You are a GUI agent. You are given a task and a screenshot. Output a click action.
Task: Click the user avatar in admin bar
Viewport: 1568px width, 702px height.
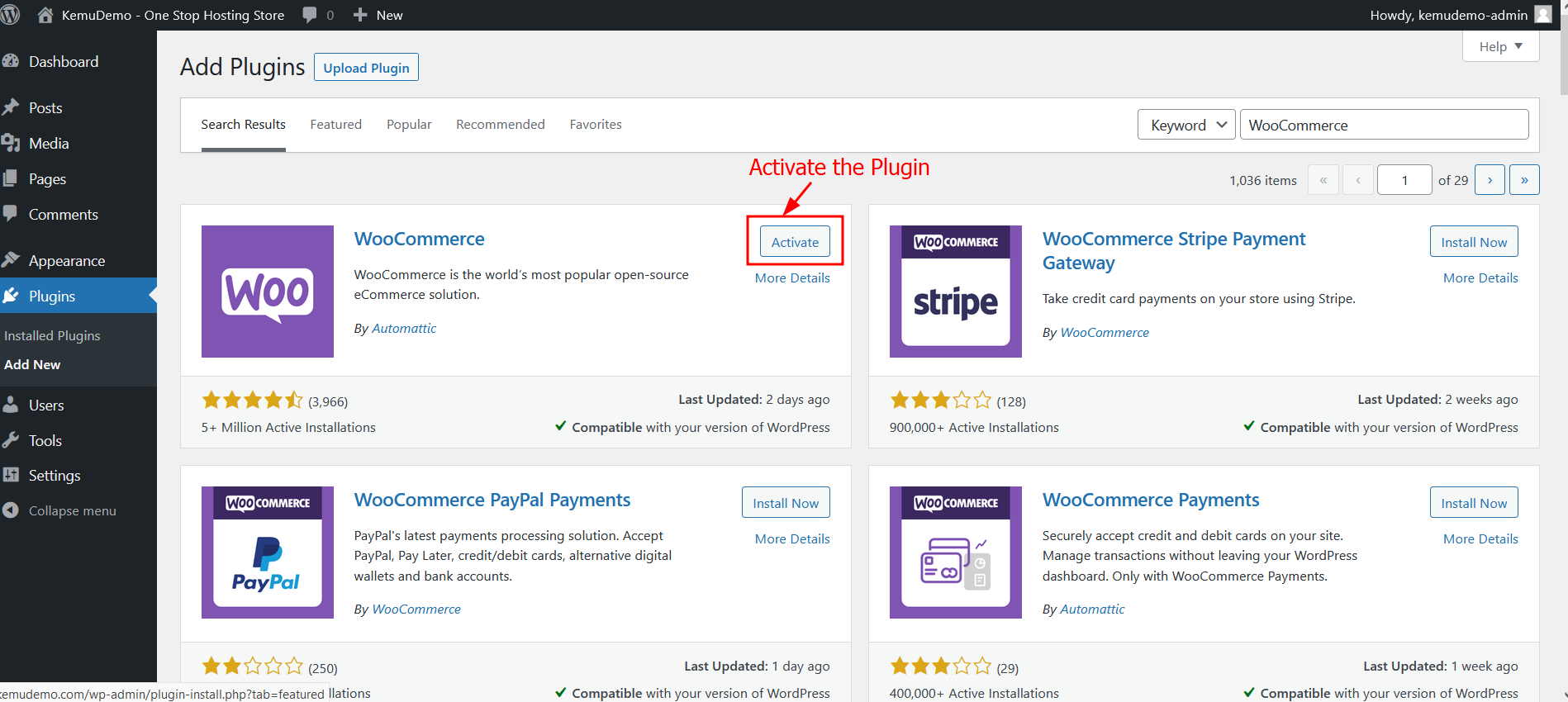[1542, 14]
